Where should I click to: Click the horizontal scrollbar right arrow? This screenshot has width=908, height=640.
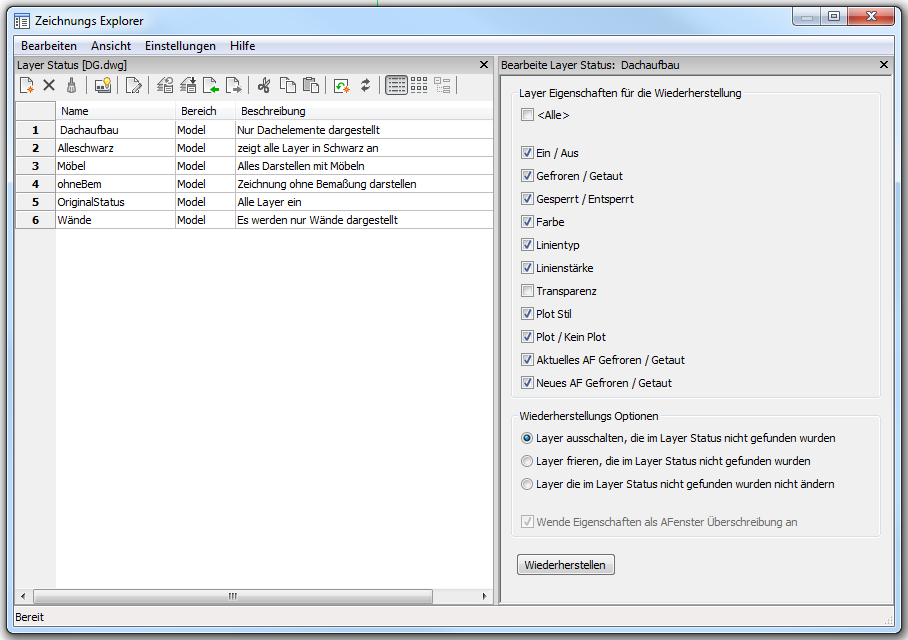click(x=486, y=596)
